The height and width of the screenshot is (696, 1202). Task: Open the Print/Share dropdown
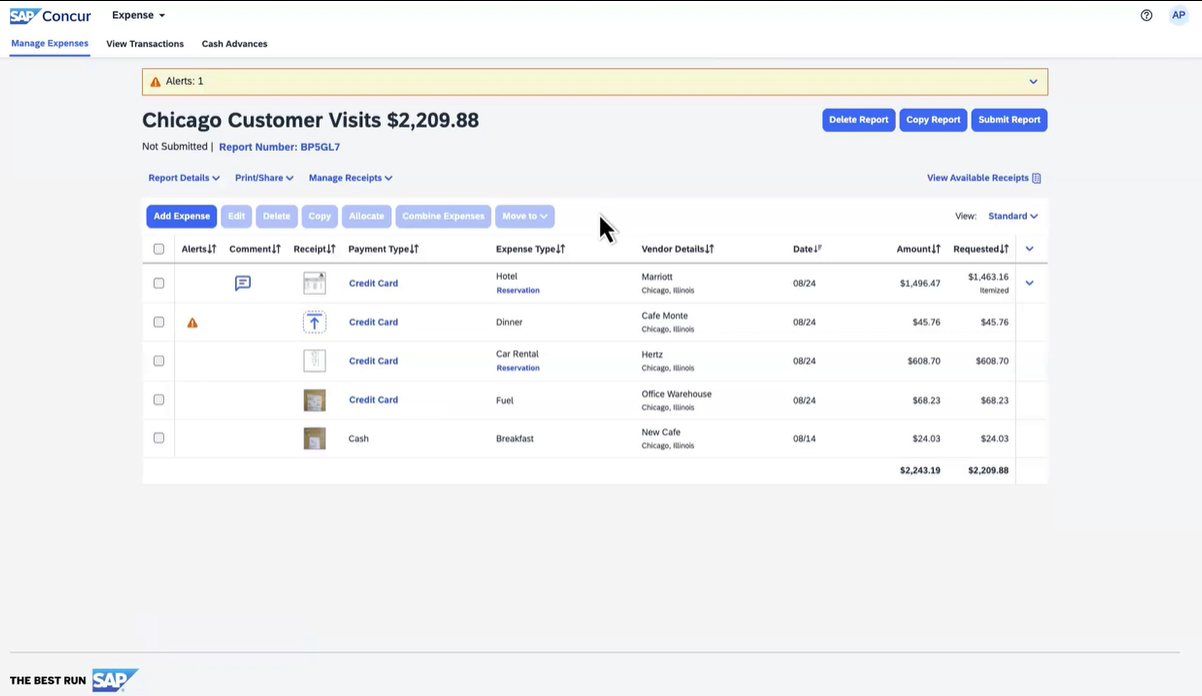(x=264, y=178)
